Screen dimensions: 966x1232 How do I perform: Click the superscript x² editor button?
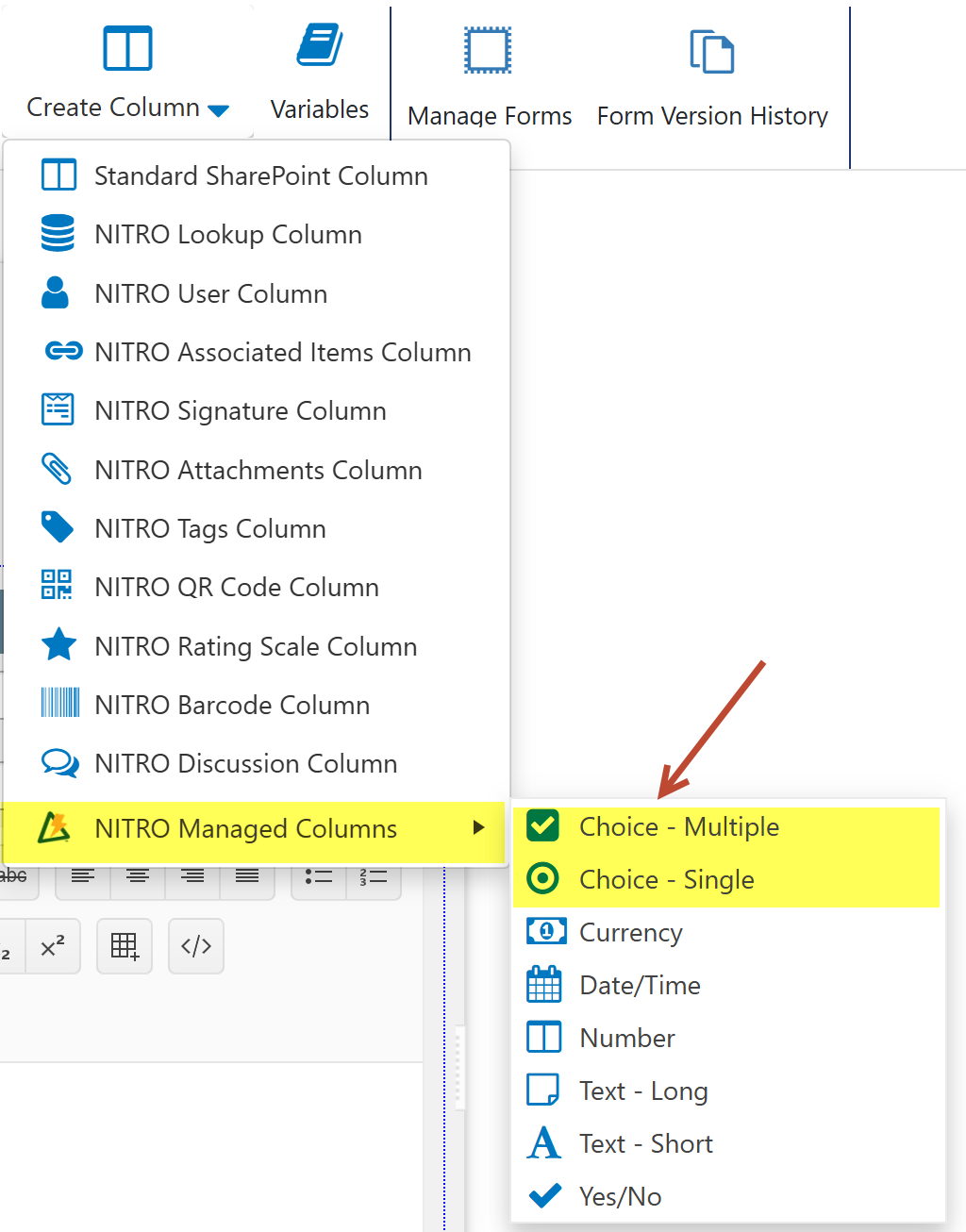point(53,946)
